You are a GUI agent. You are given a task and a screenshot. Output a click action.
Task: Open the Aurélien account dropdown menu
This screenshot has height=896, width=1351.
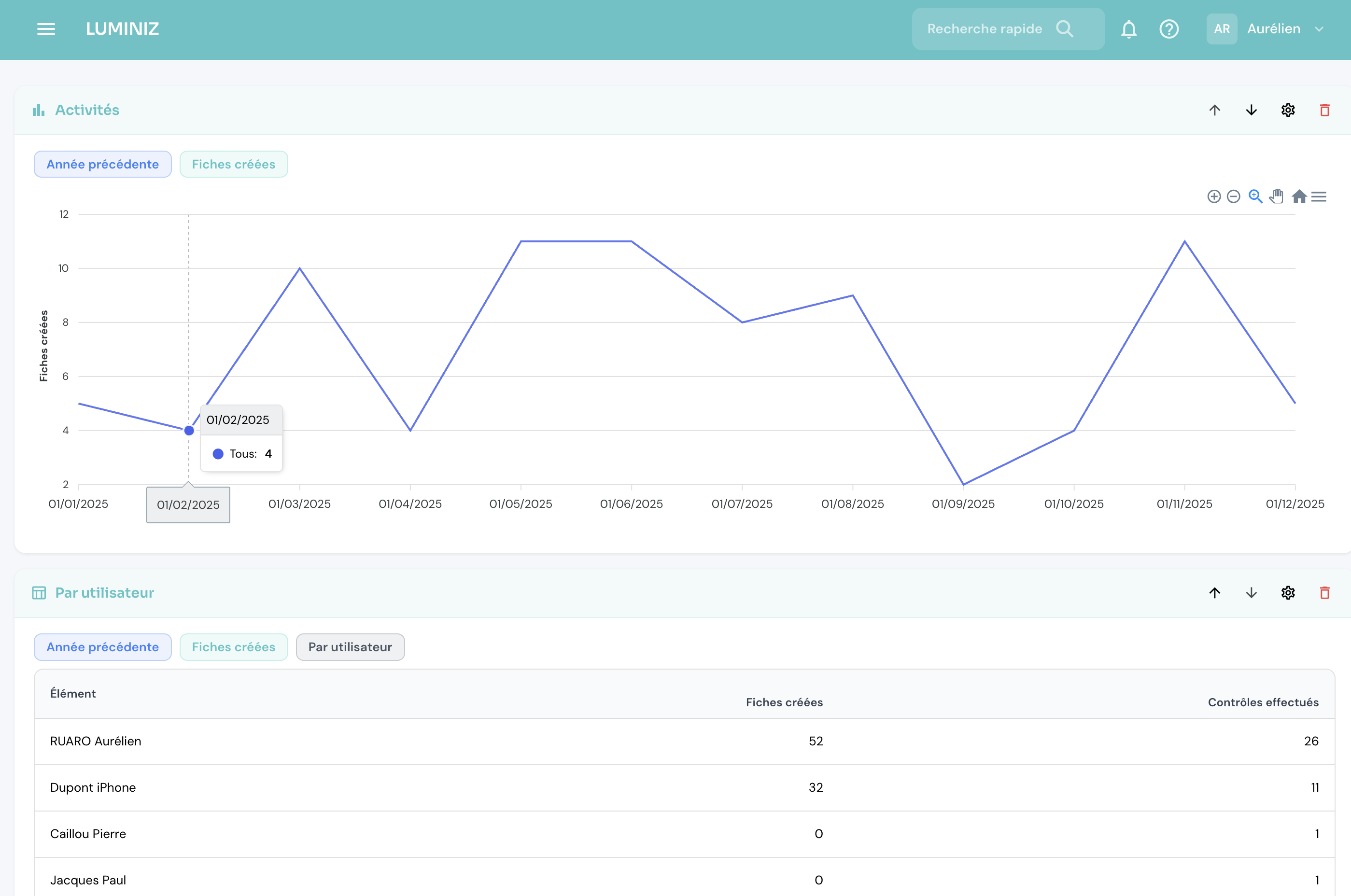click(1286, 28)
